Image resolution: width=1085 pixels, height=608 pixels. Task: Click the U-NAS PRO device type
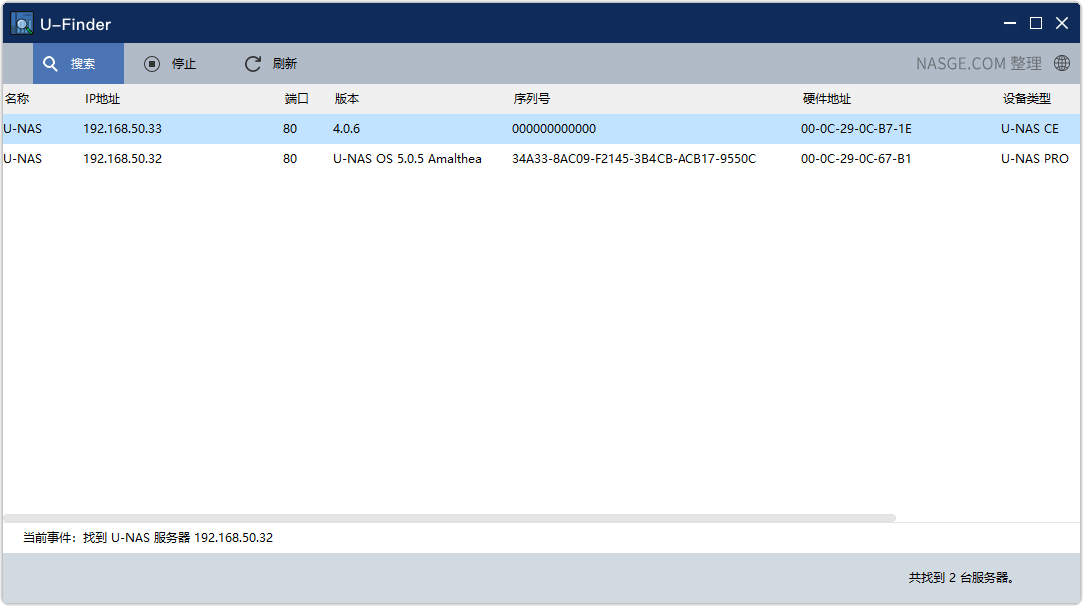pos(1034,158)
